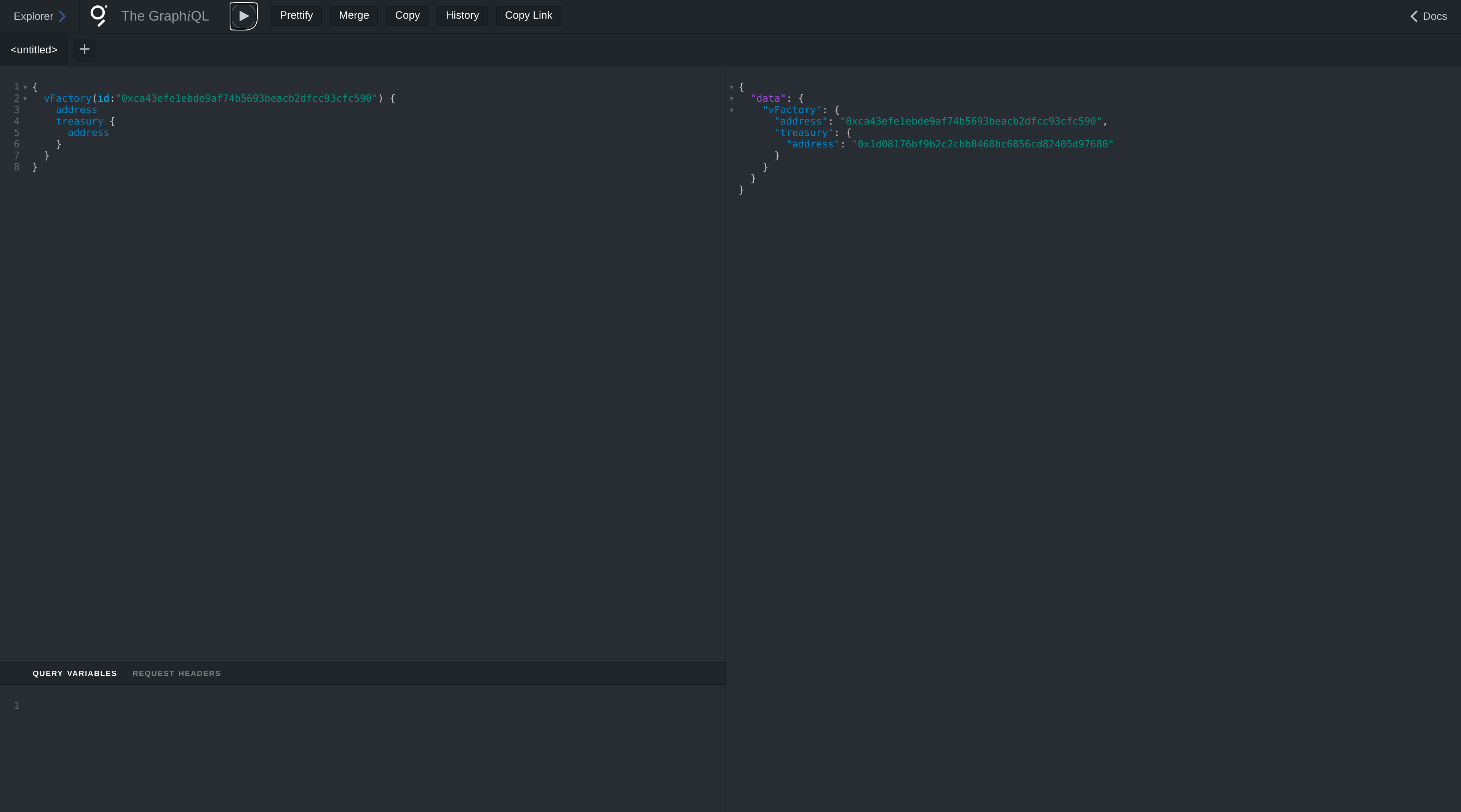This screenshot has height=812, width=1461.
Task: Click treasury field in query editor
Action: (x=79, y=121)
